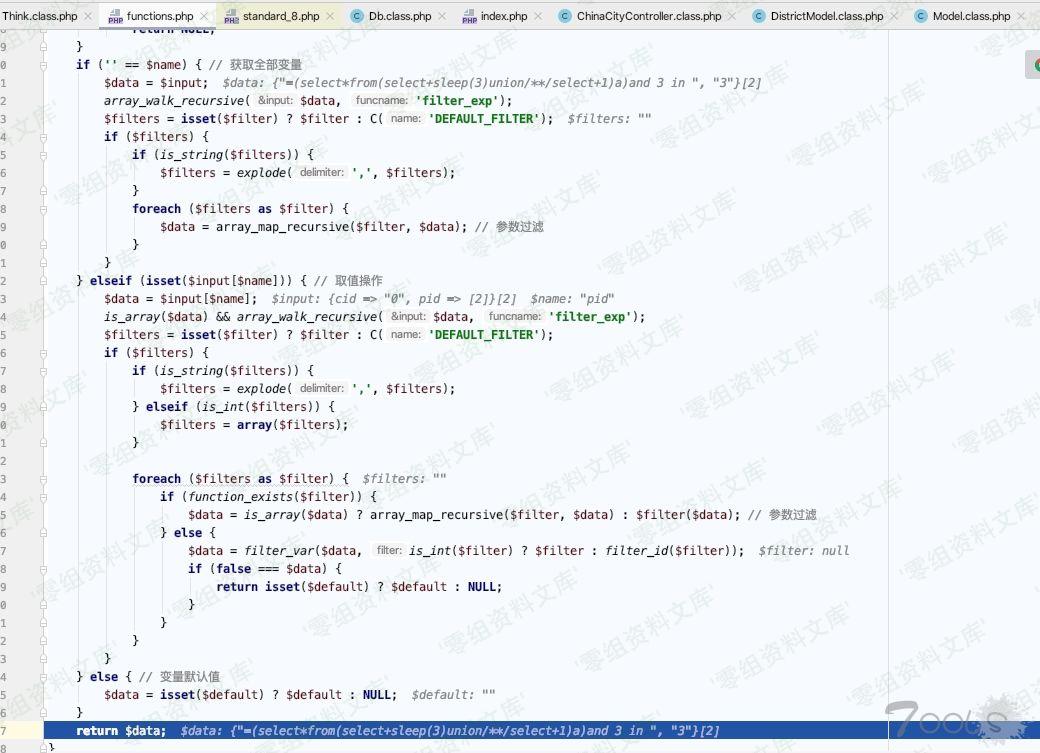Select the index.php editor tab
1040x753 pixels.
click(503, 16)
